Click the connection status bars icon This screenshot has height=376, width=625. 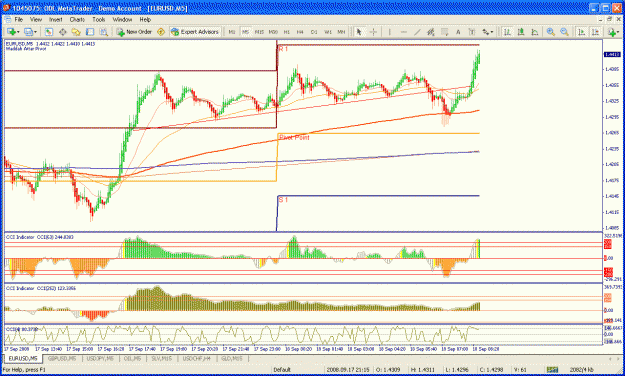[552, 370]
